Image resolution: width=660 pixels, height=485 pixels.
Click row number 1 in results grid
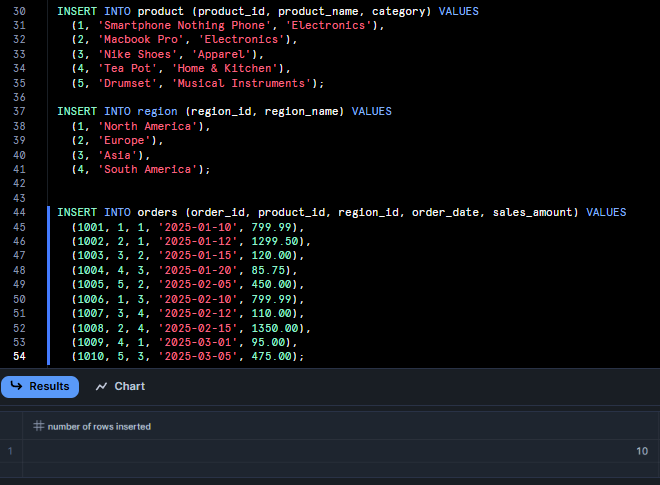tap(11, 451)
